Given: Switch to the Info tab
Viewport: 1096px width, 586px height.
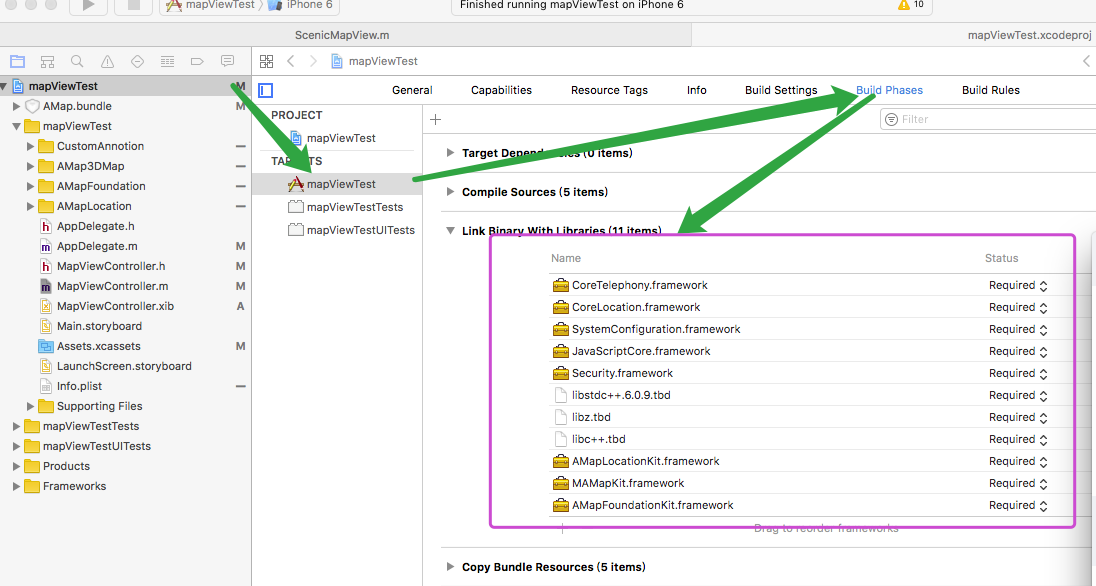Looking at the screenshot, I should (x=696, y=90).
